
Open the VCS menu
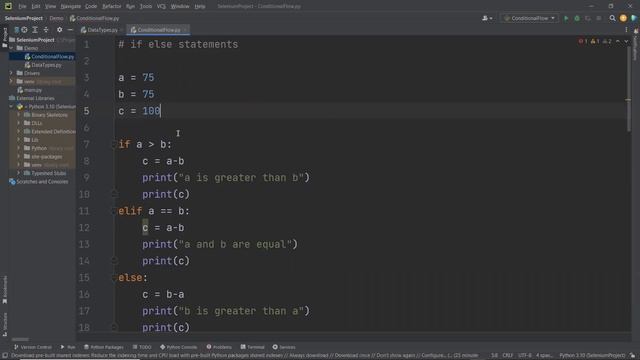(x=161, y=6)
